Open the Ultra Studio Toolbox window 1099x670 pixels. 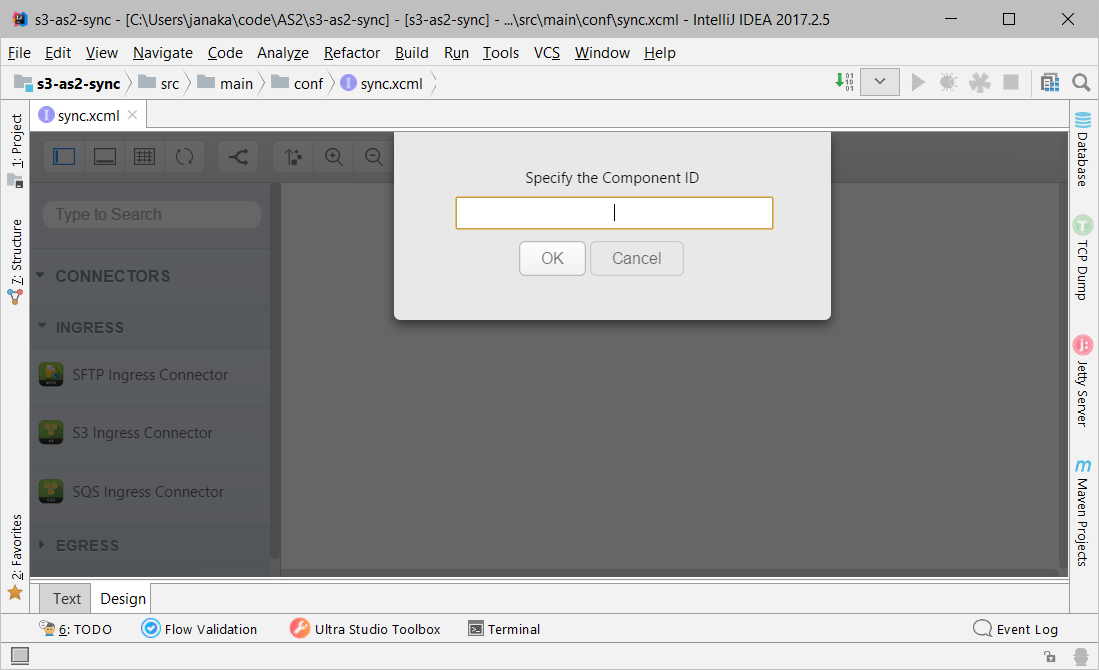[365, 629]
